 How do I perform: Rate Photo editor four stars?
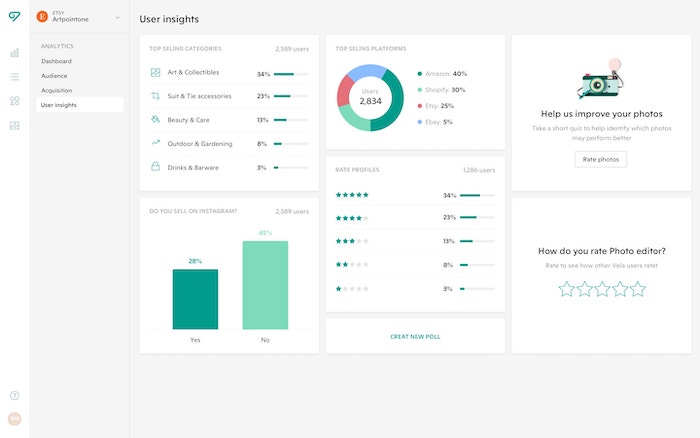620,289
